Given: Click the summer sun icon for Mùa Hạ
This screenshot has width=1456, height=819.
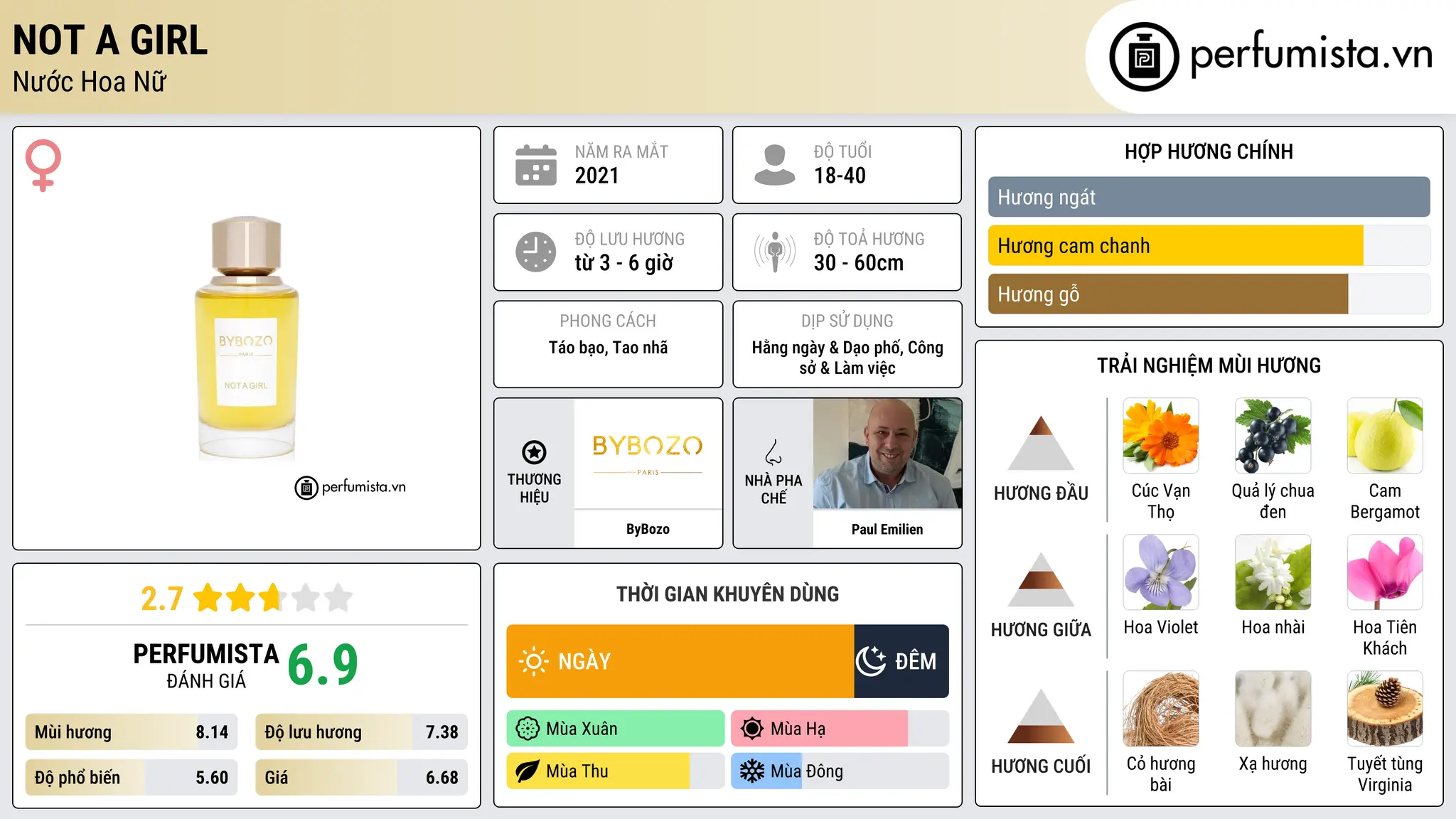Looking at the screenshot, I should click(752, 729).
